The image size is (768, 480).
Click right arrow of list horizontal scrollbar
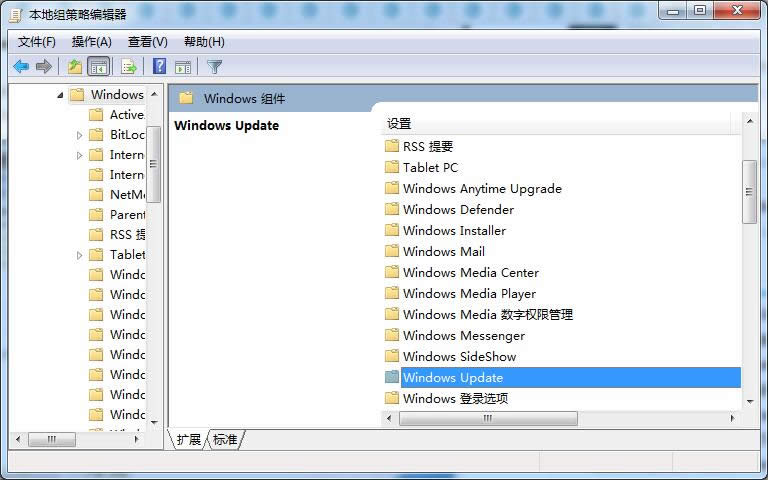[733, 418]
